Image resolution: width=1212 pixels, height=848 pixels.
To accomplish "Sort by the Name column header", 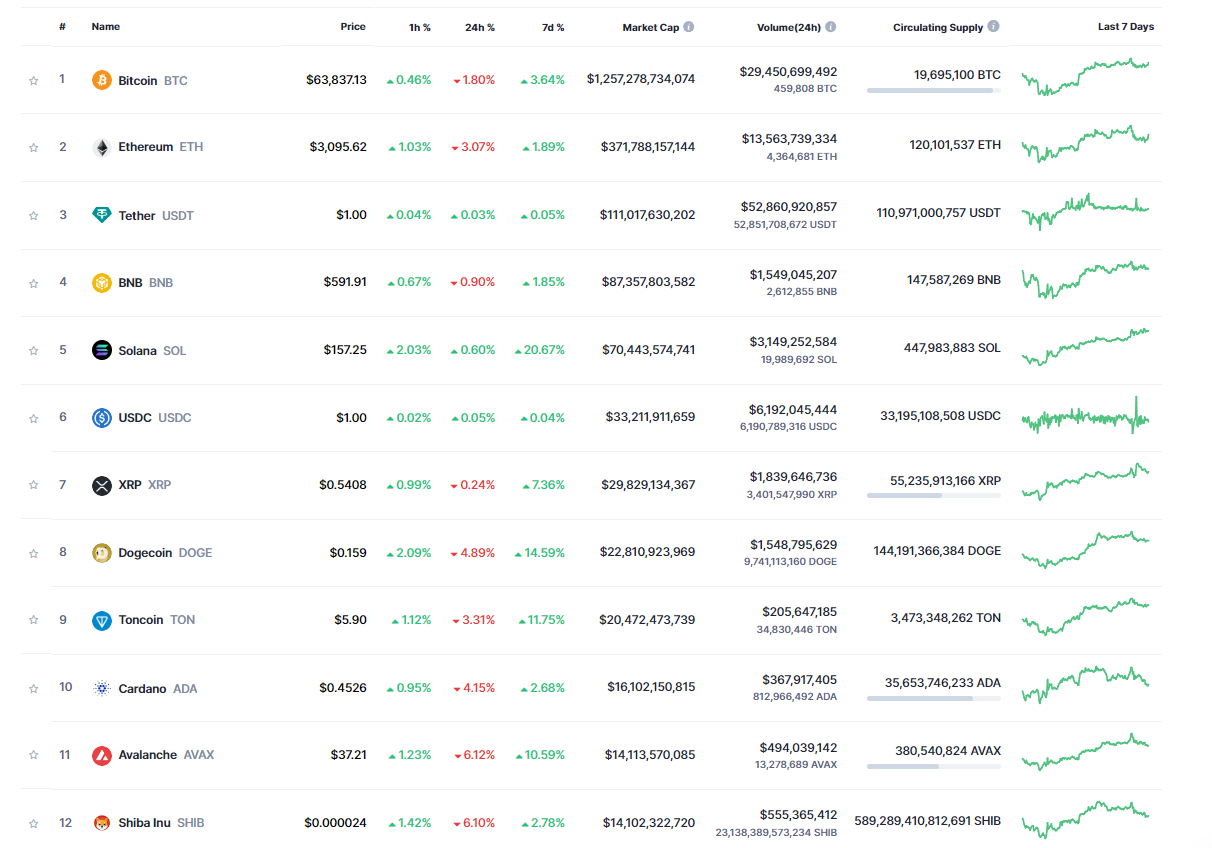I will [x=105, y=27].
